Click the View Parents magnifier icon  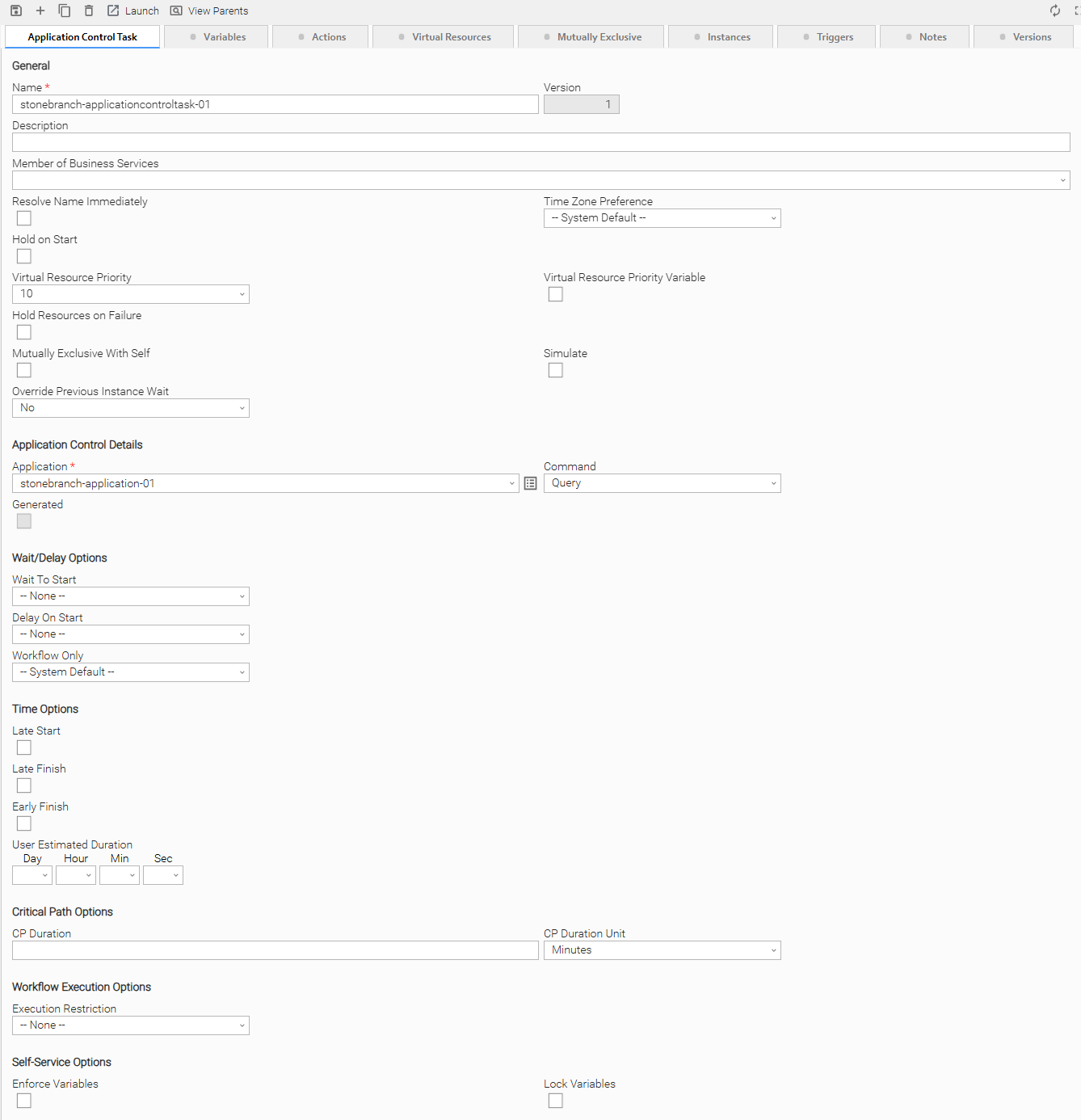pos(176,11)
